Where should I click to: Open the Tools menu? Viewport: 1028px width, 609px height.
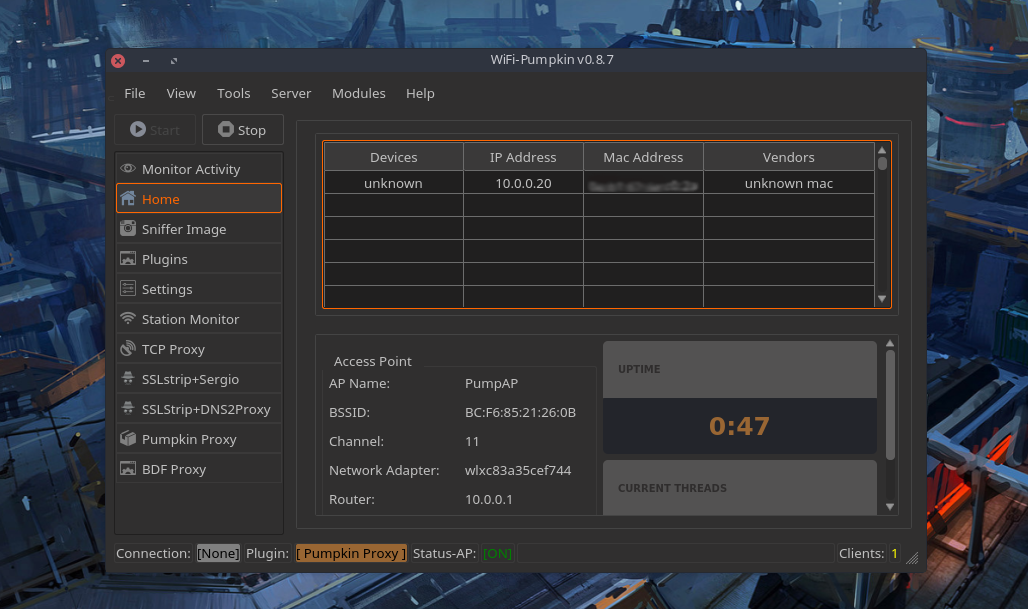[x=233, y=94]
